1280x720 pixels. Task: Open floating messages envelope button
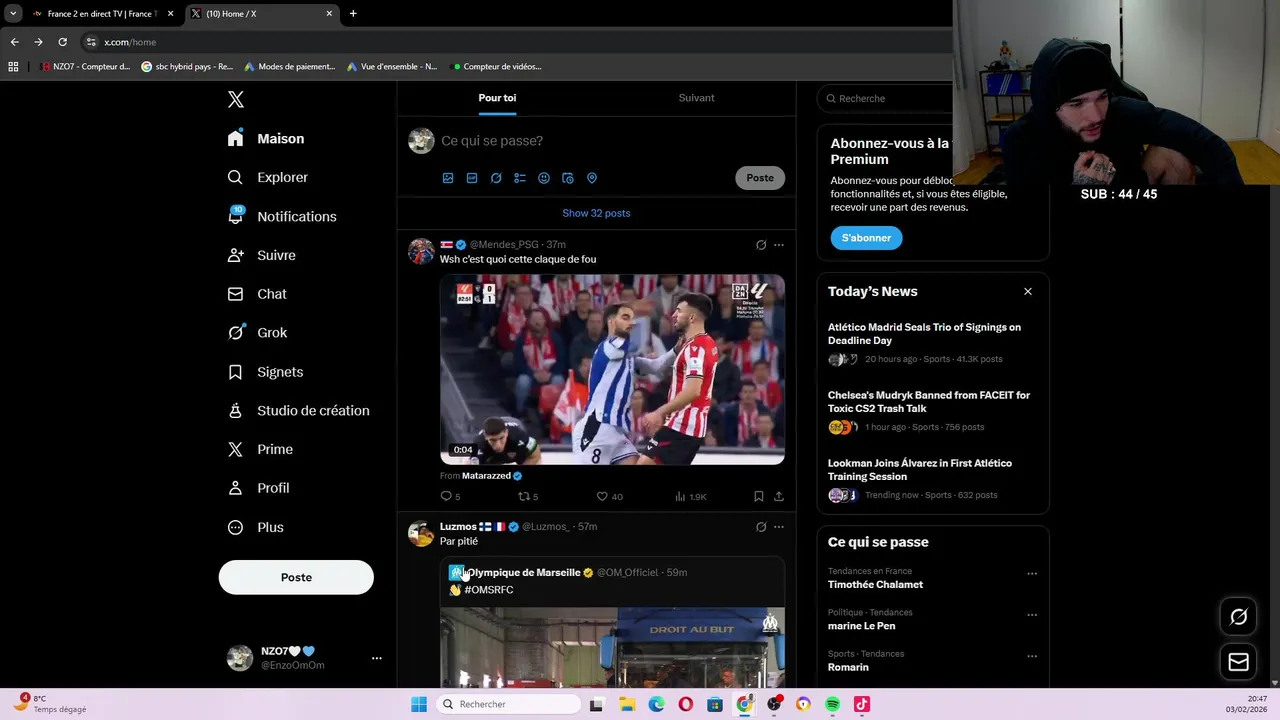coord(1239,662)
